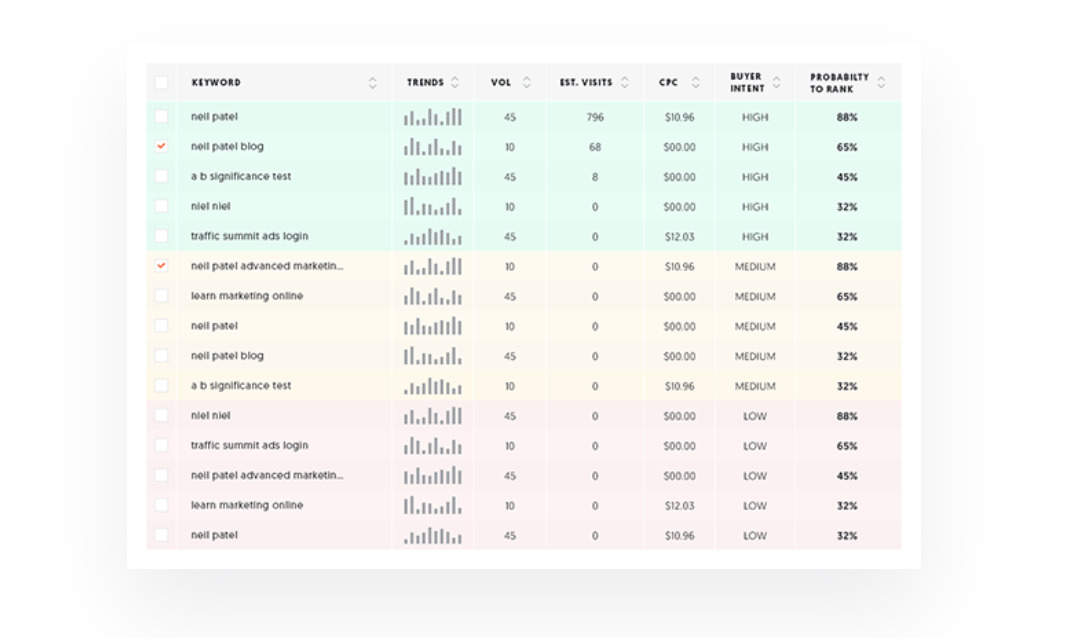
Task: Select LOW-intent keyword 'learn marketing online'
Action: [x=247, y=506]
